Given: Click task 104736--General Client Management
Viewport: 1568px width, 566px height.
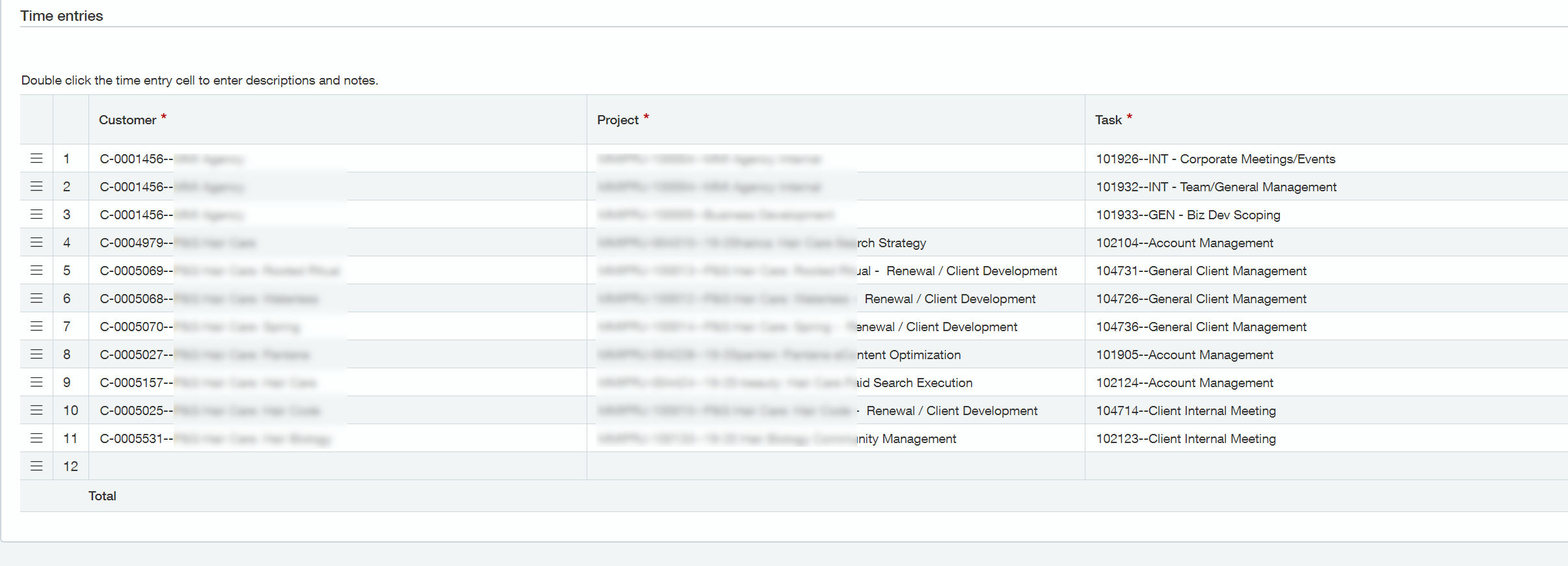Looking at the screenshot, I should click(x=1201, y=327).
